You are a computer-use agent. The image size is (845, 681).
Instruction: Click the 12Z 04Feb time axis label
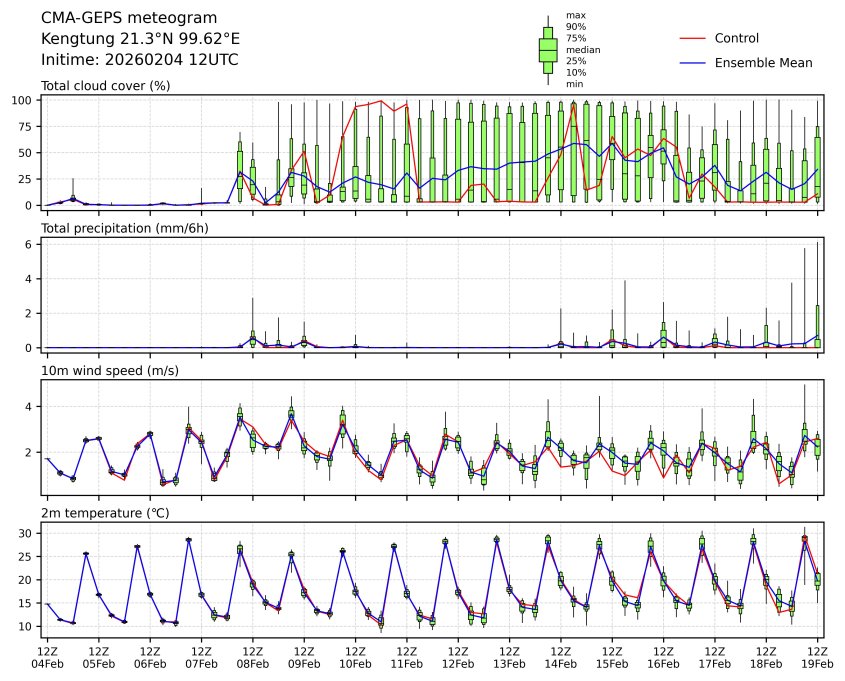(46, 656)
